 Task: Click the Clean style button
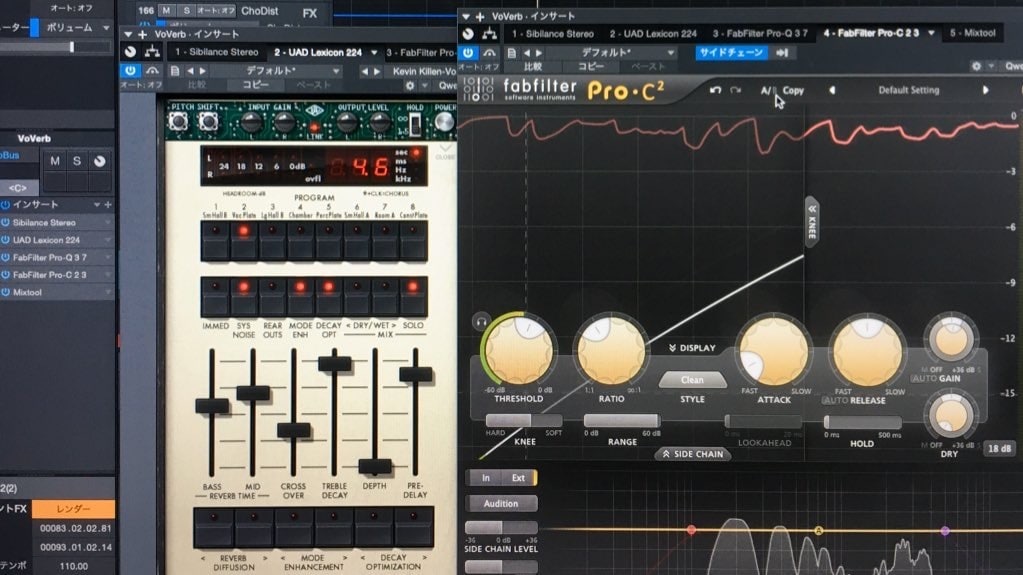coord(692,380)
